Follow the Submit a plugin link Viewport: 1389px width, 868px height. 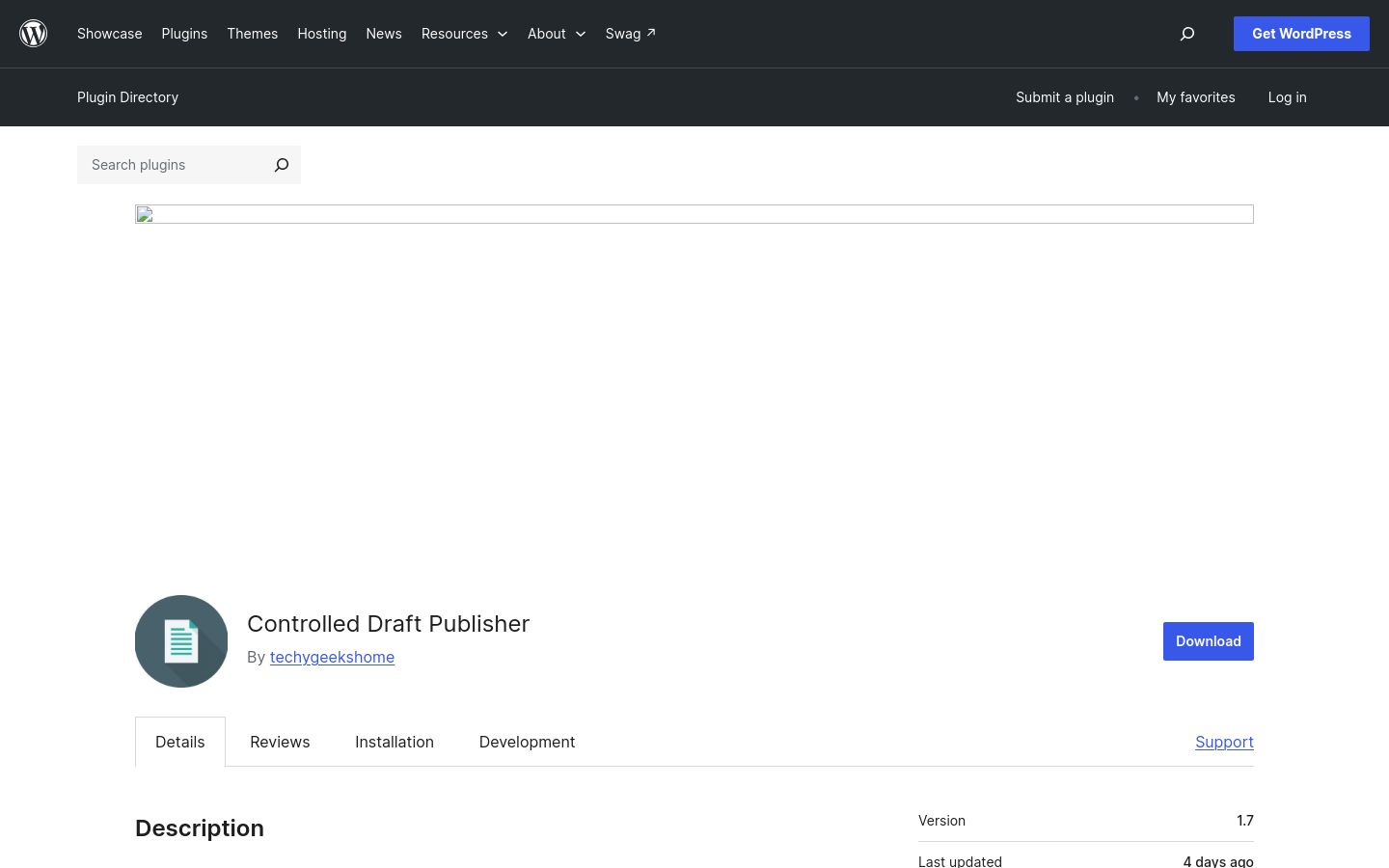(1065, 97)
